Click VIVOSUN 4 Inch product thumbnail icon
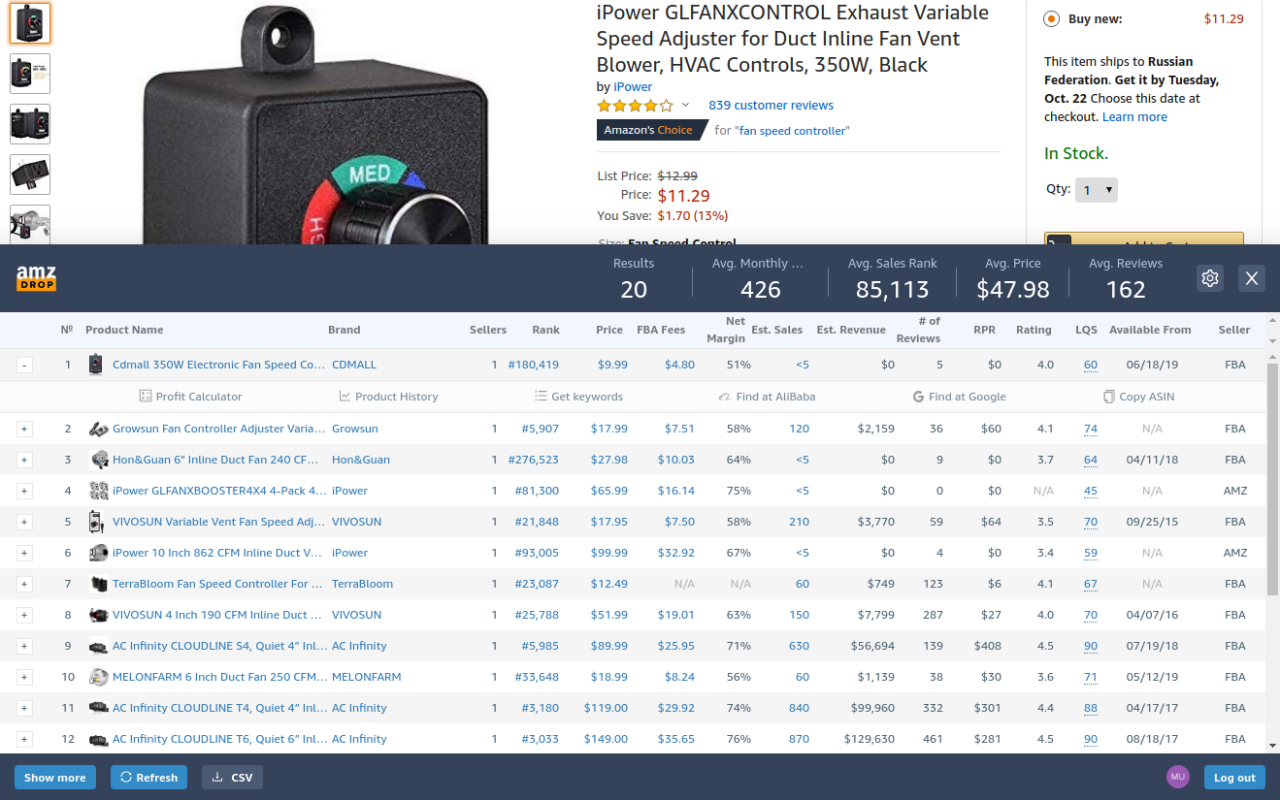 98,615
